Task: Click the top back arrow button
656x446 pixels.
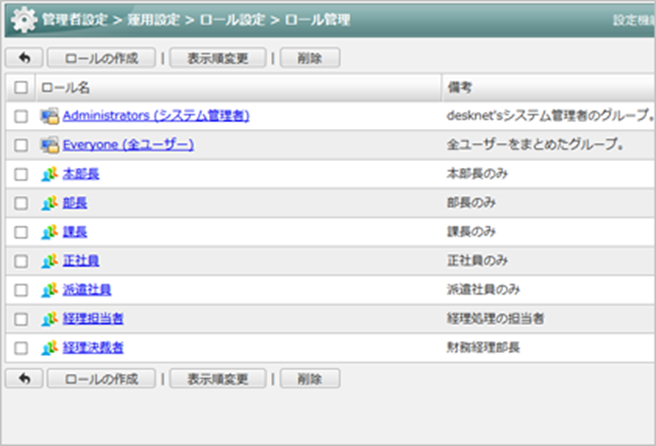Action: (x=24, y=58)
